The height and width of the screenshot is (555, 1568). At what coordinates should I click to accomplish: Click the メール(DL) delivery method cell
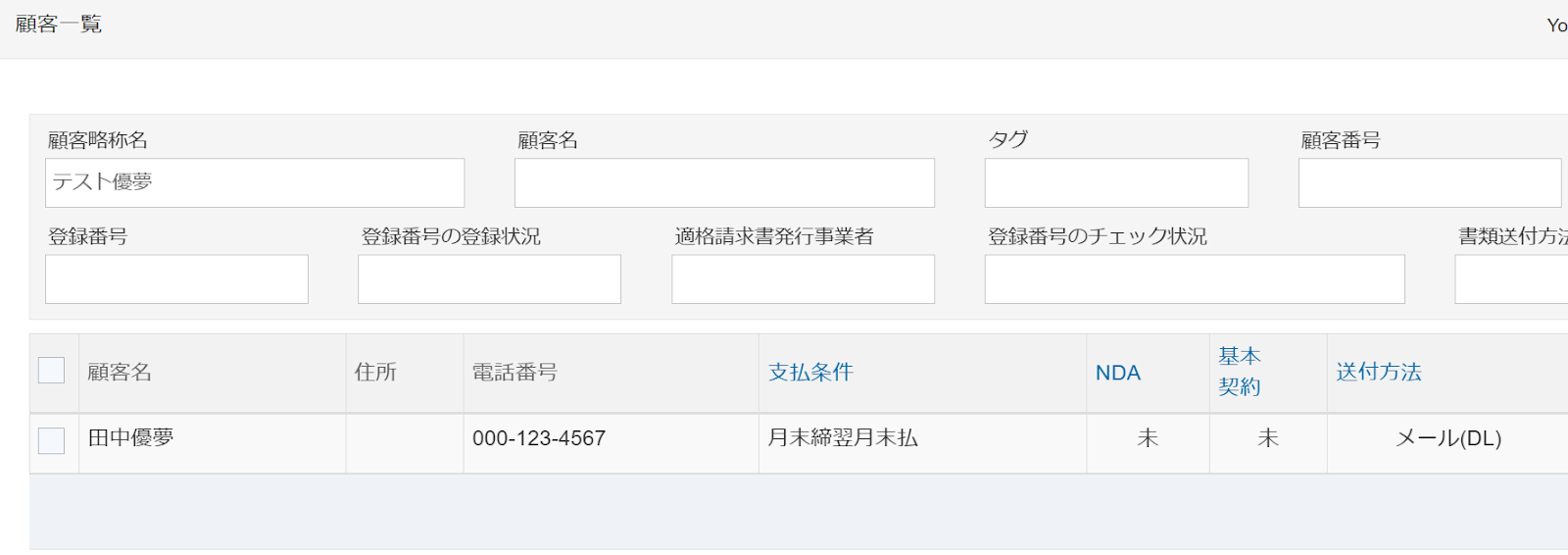click(1447, 438)
